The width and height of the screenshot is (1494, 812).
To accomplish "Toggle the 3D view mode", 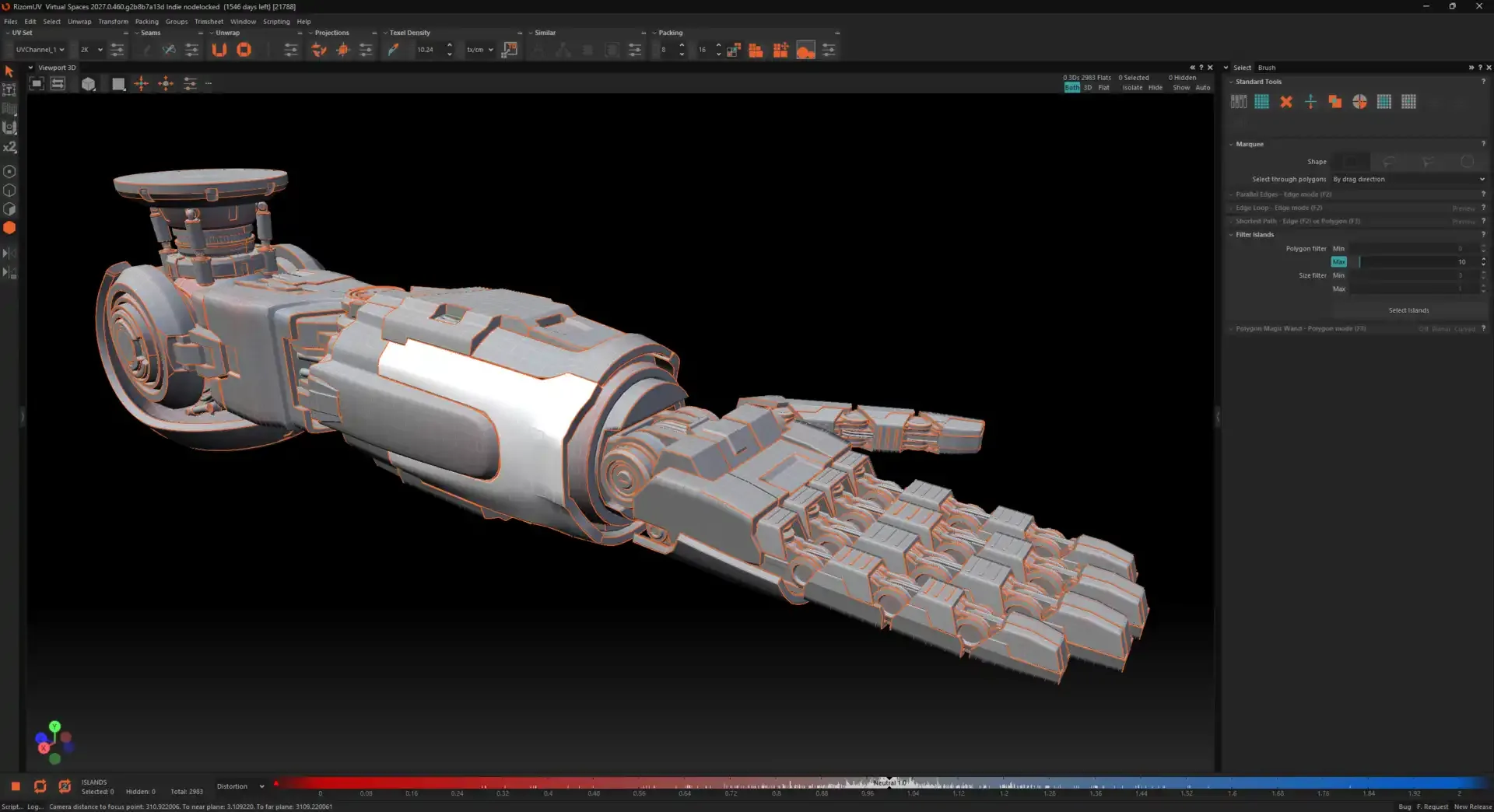I will (x=1088, y=88).
